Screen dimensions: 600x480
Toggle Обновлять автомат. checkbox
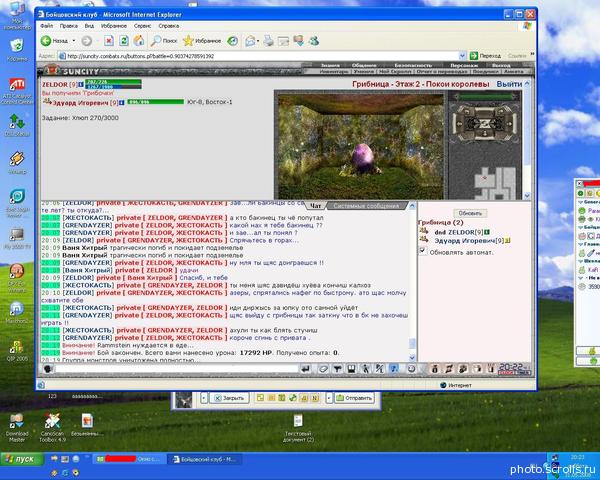pyautogui.click(x=422, y=251)
